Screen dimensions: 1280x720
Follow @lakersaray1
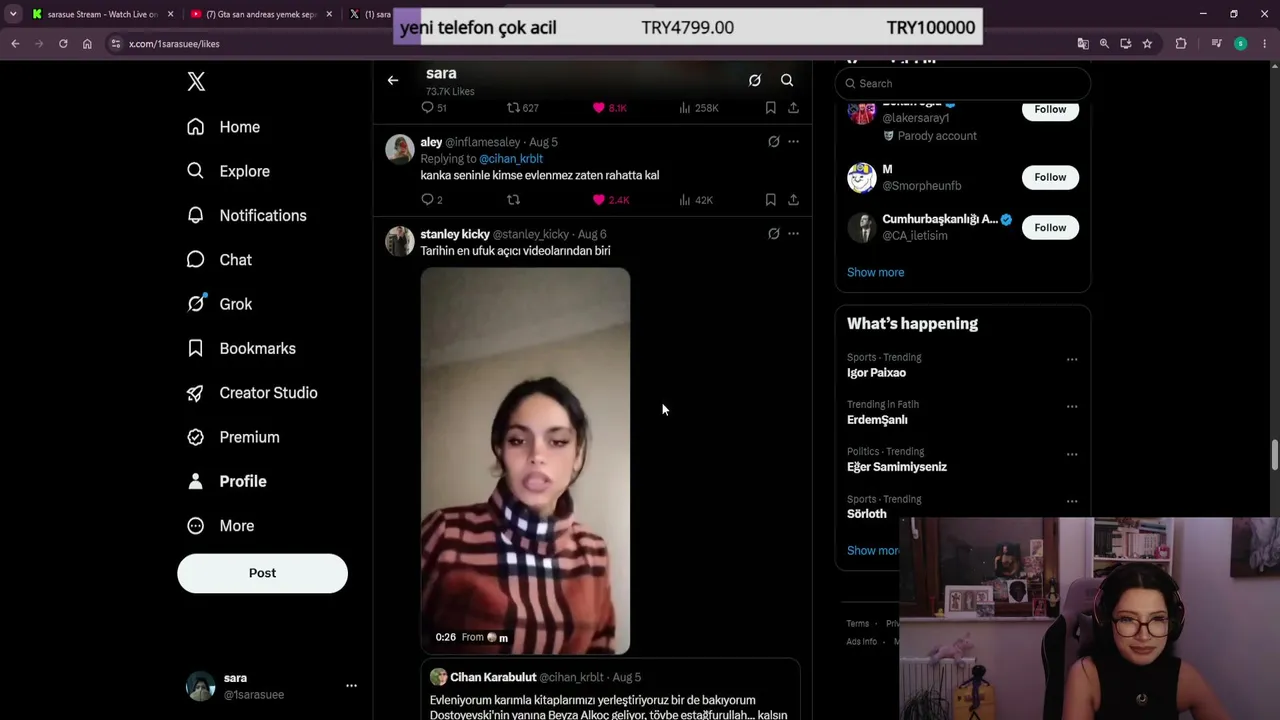coord(1050,109)
